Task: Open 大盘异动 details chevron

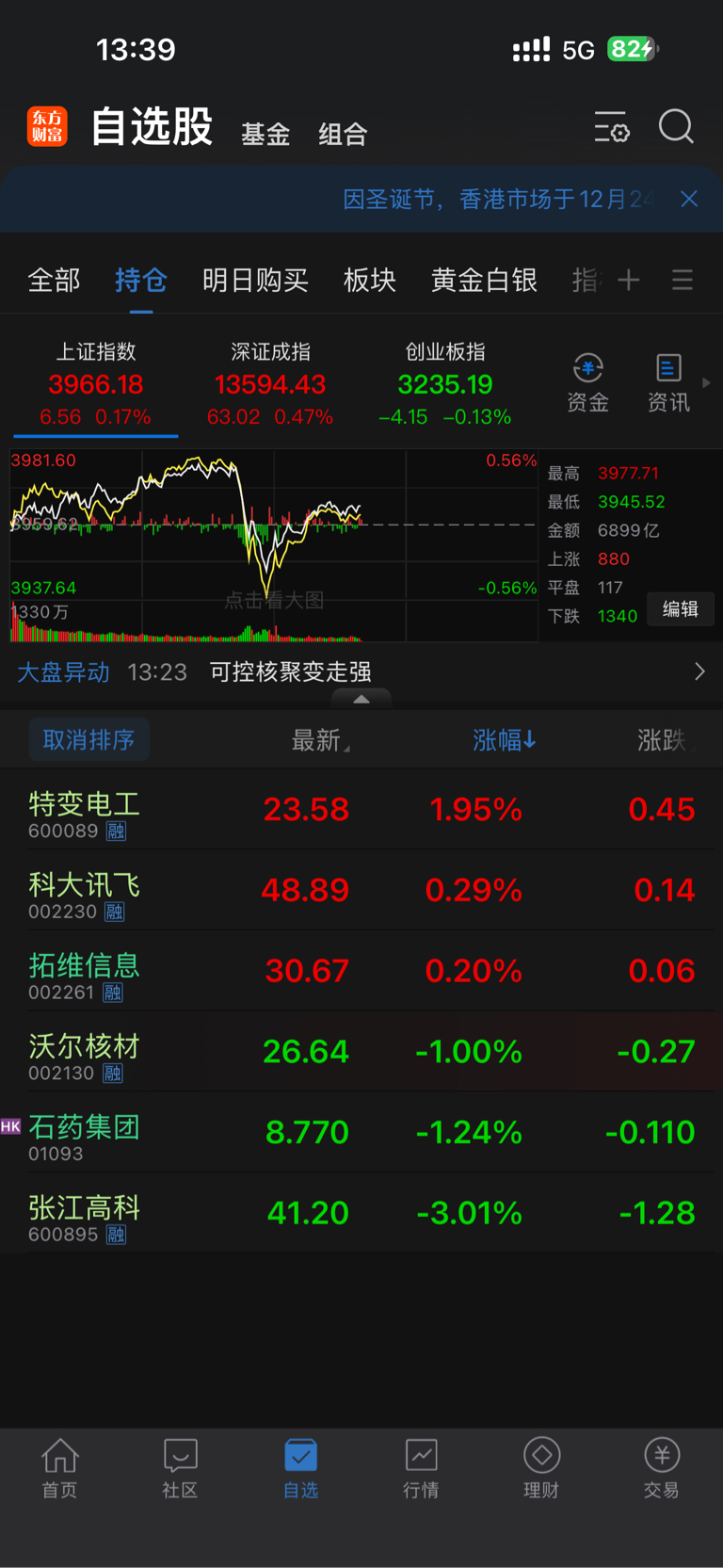Action: [x=699, y=671]
